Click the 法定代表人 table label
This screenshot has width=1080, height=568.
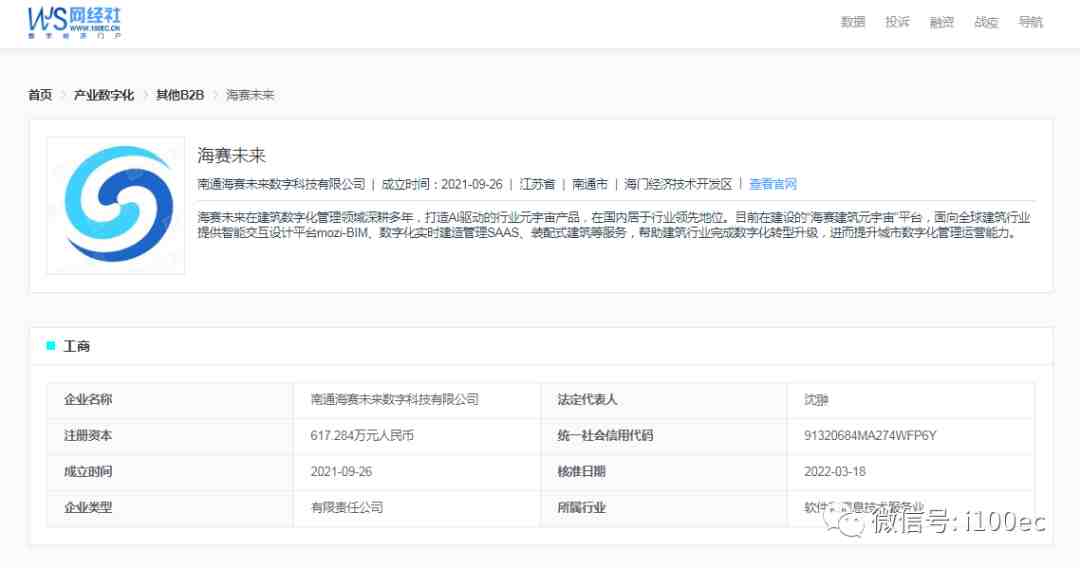coord(587,399)
